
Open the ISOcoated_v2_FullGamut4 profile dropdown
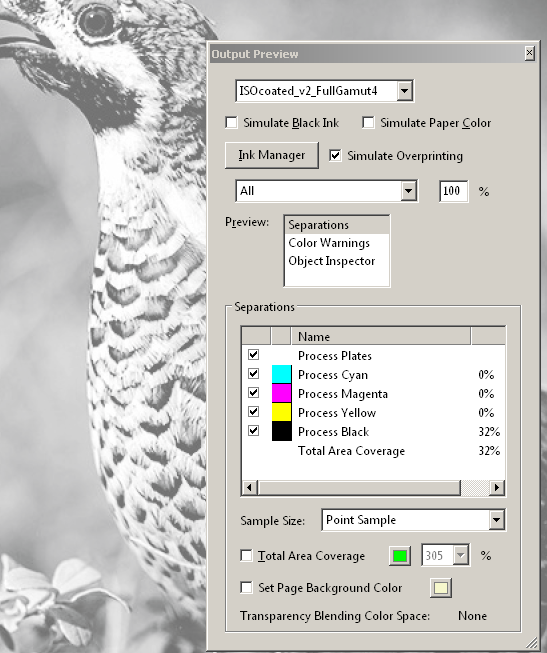click(405, 91)
